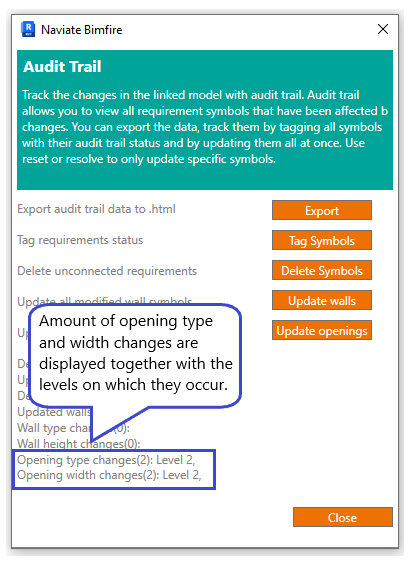This screenshot has width=412, height=564.
Task: Click the Update all modified wall symbols label
Action: (105, 300)
